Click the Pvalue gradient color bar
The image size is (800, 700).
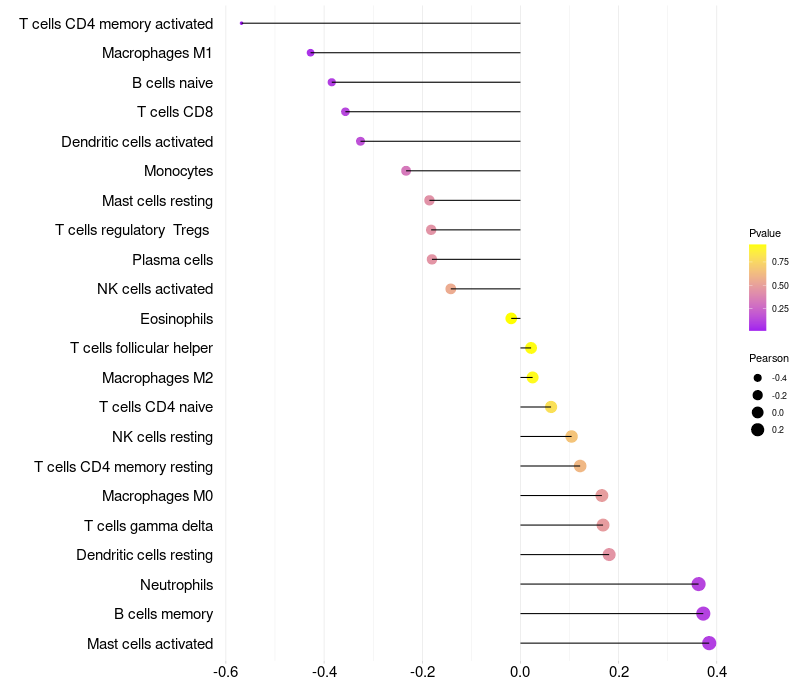click(x=757, y=287)
